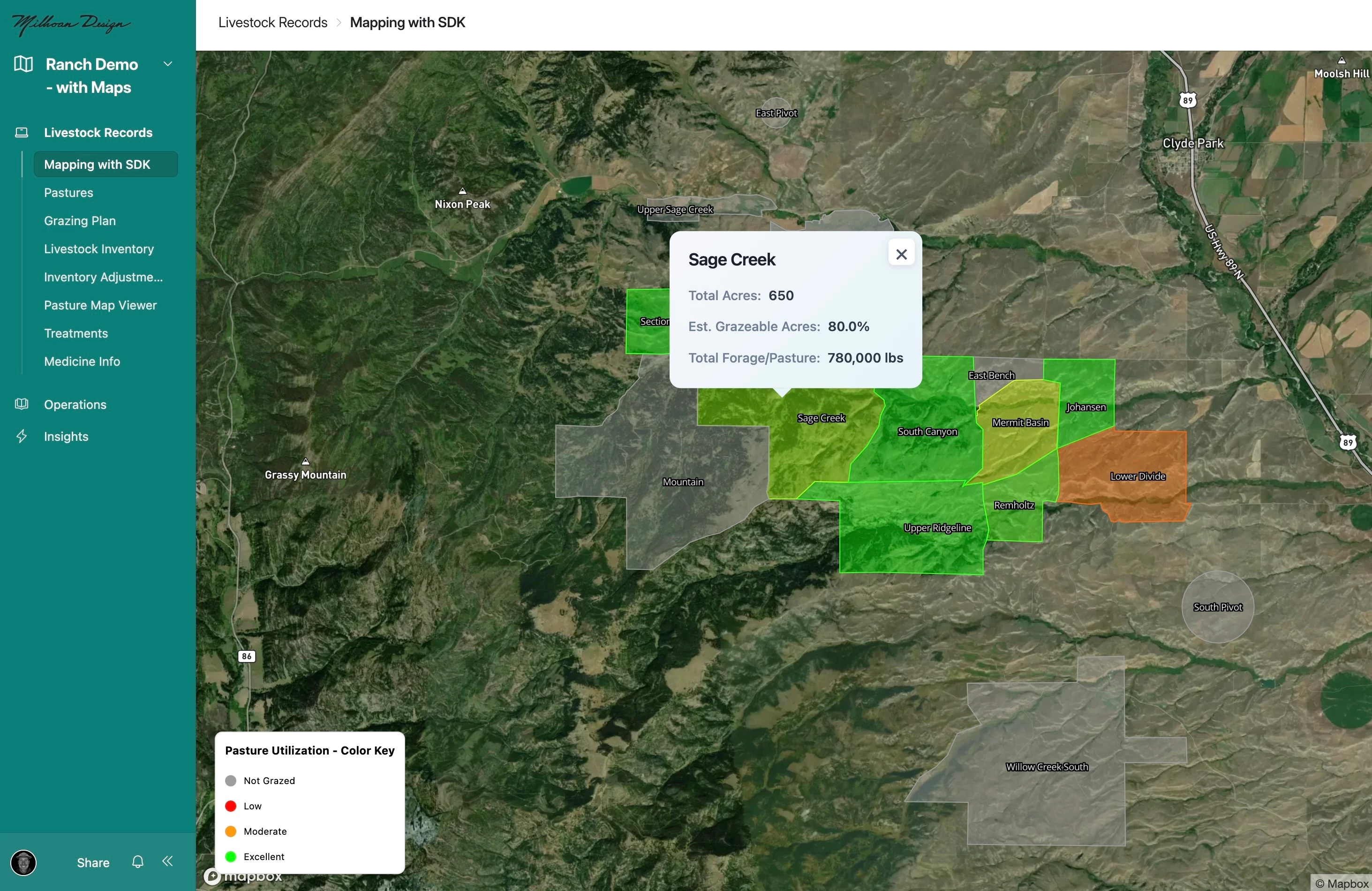This screenshot has height=891, width=1372.
Task: Click the user avatar photo
Action: click(x=23, y=863)
